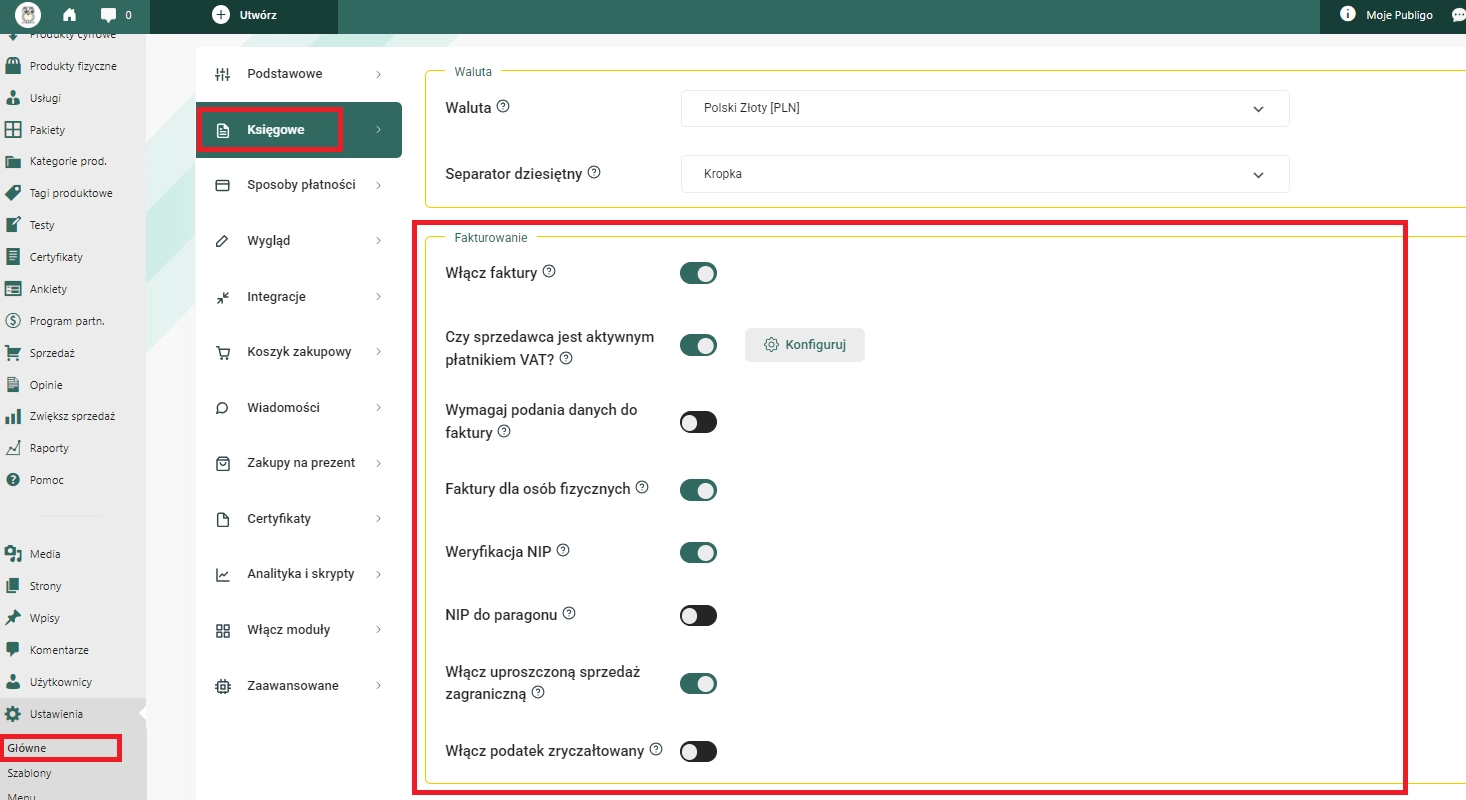The height and width of the screenshot is (800, 1466).
Task: Open the Zakupy na prezent settings tab
Action: (299, 463)
